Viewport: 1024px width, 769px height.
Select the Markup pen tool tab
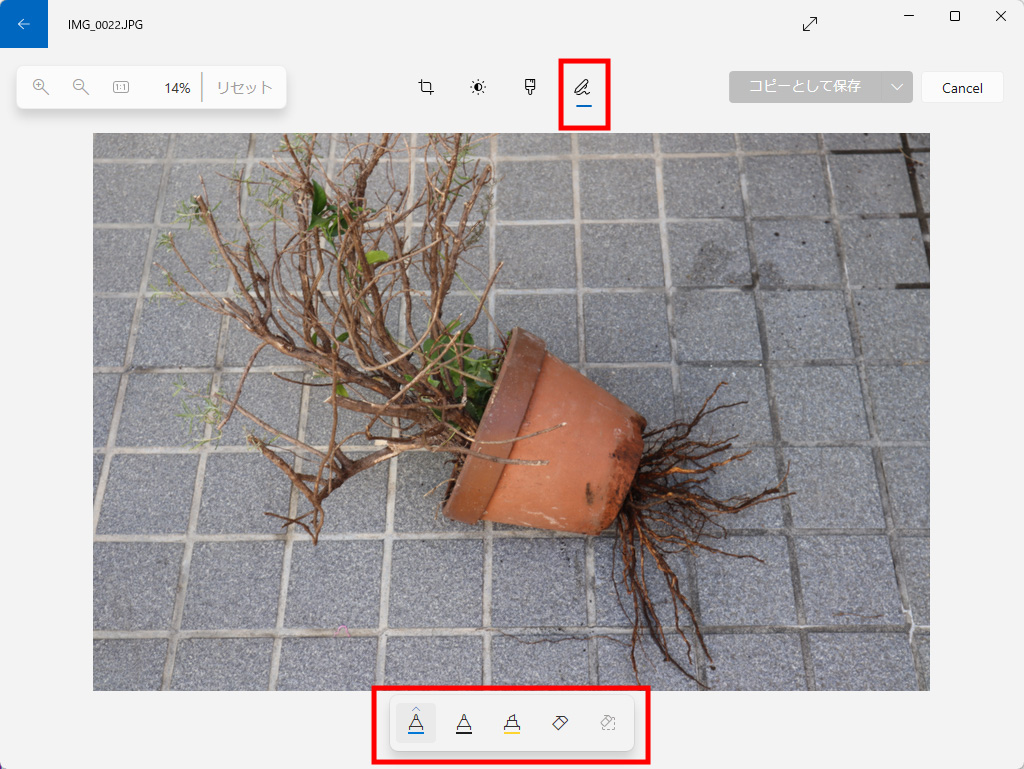coord(583,88)
